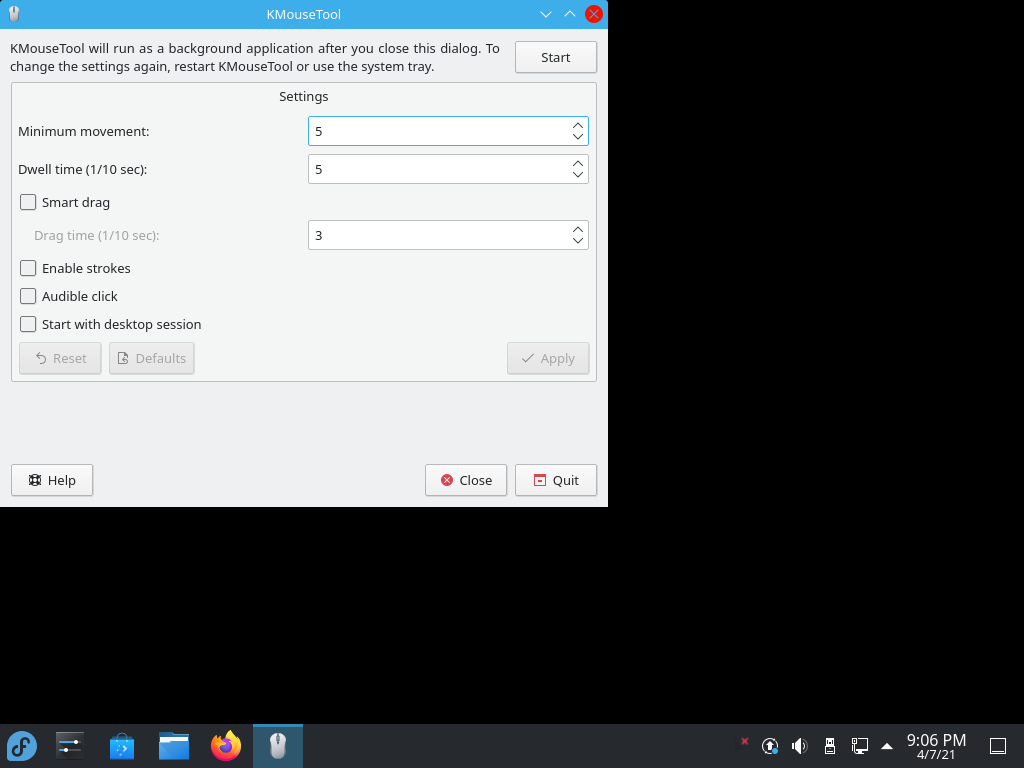Launch Discover software center from taskbar
Viewport: 1024px width, 768px height.
[x=122, y=746]
